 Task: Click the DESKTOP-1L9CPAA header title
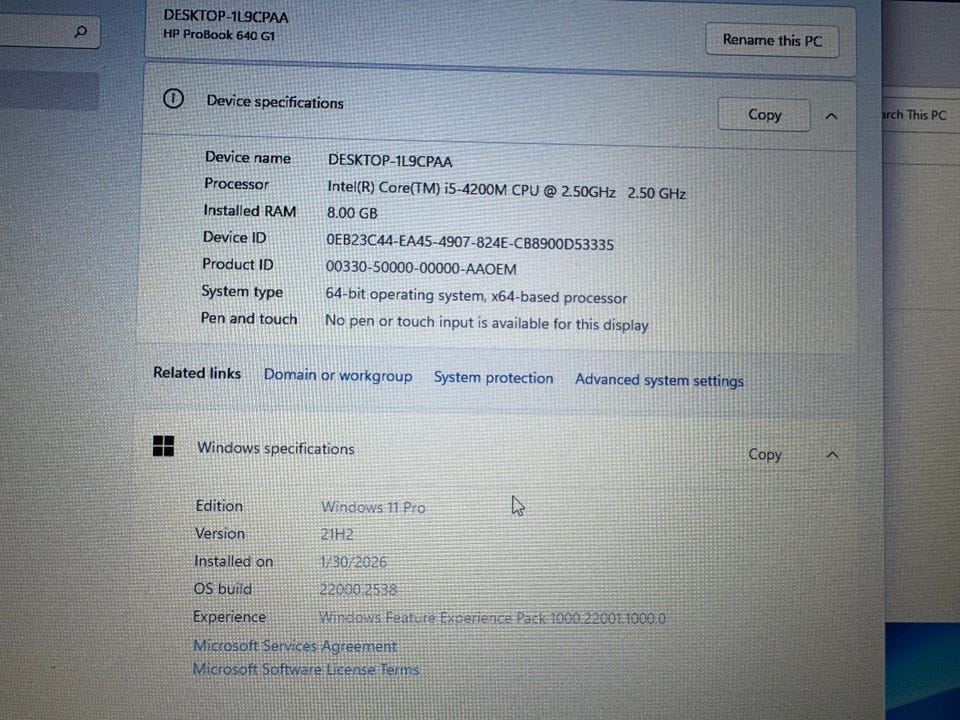226,17
